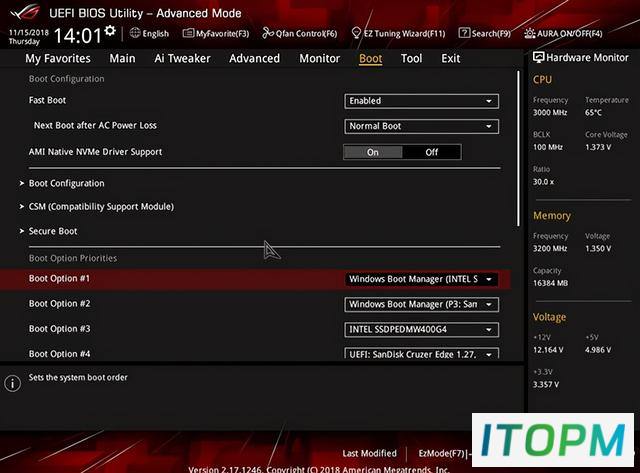Click Last Modified button
The width and height of the screenshot is (640, 473).
pyautogui.click(x=369, y=453)
